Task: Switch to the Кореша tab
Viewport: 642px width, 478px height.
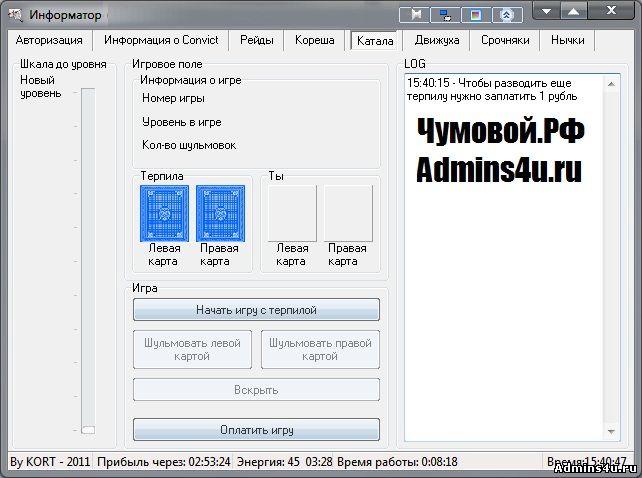Action: (315, 41)
